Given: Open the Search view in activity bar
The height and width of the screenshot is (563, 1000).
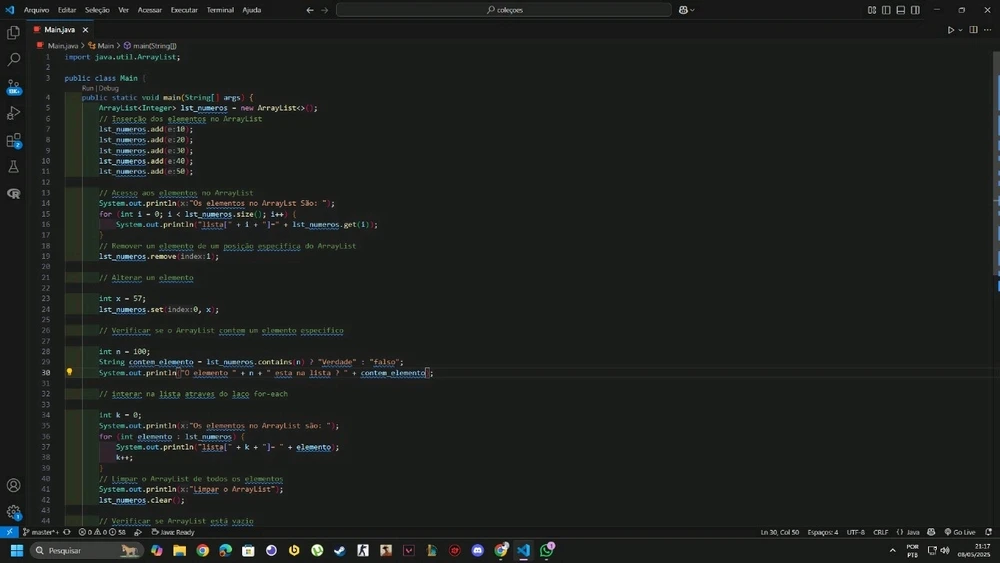Looking at the screenshot, I should (13, 60).
